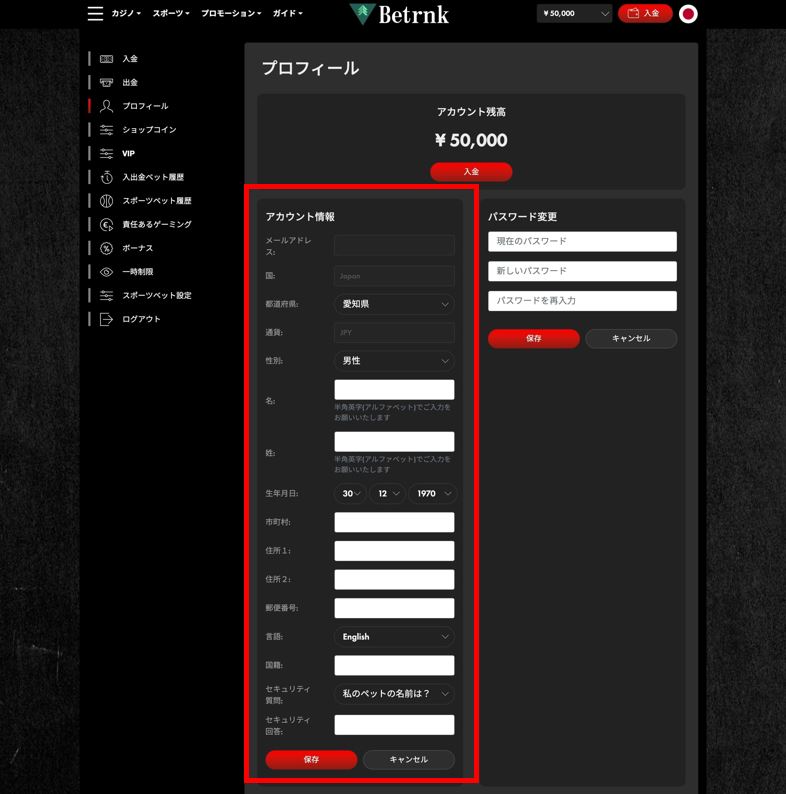Viewport: 786px width, 794px height.
Task: Click the スポーツベット設定 sliders icon
Action: pos(106,295)
